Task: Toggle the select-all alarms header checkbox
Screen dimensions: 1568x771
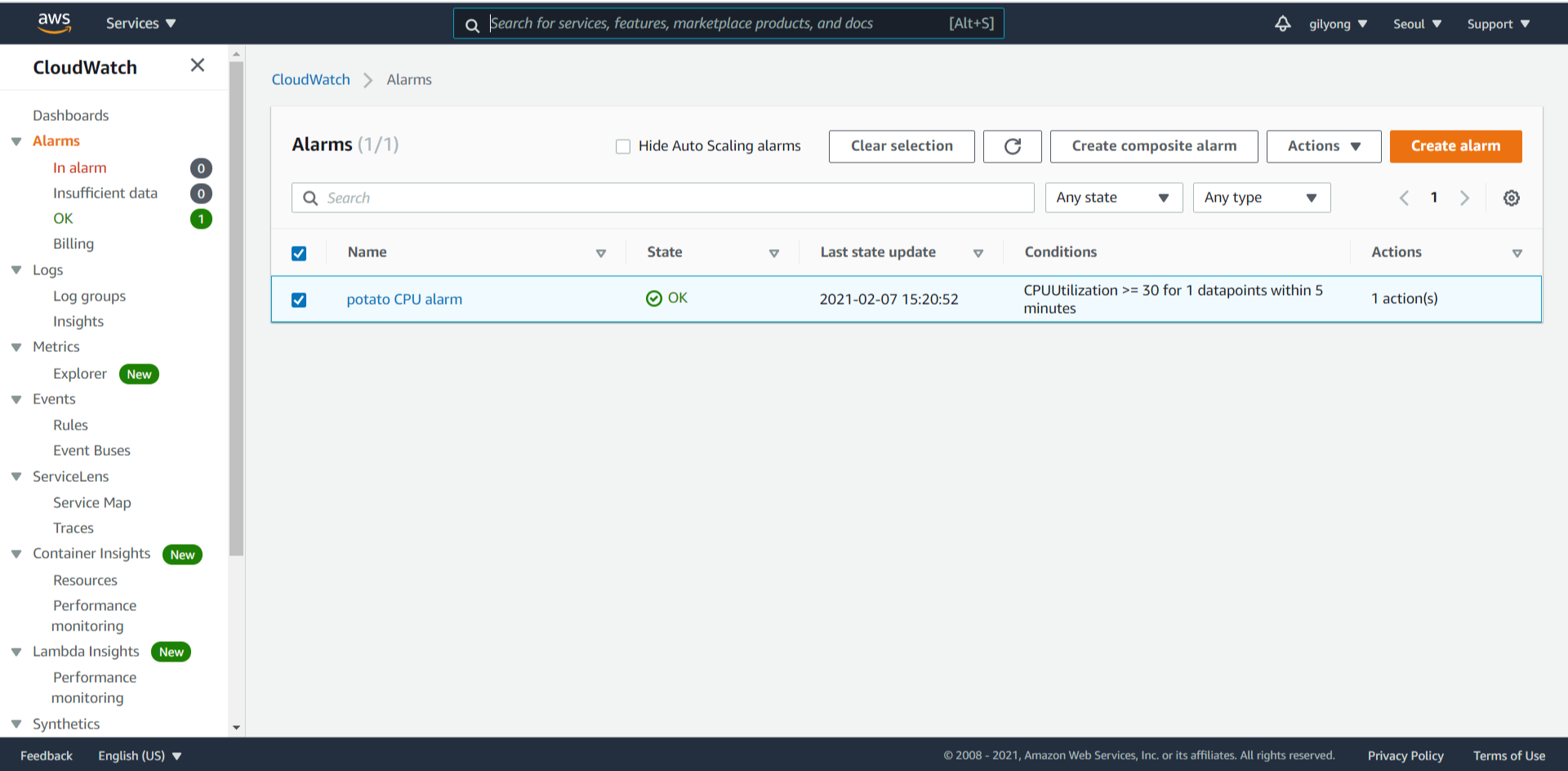Action: [299, 253]
